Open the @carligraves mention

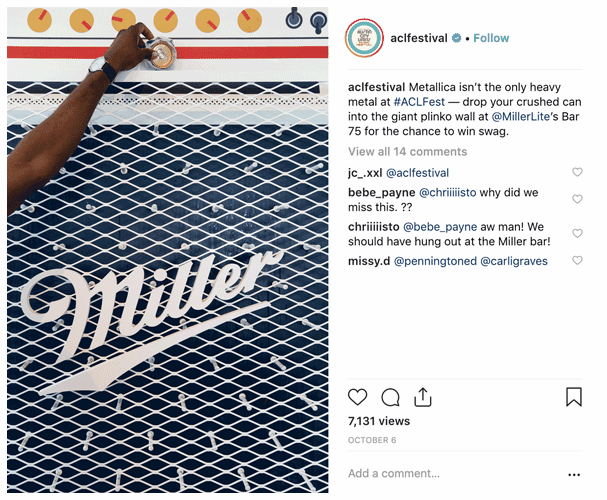click(x=514, y=261)
